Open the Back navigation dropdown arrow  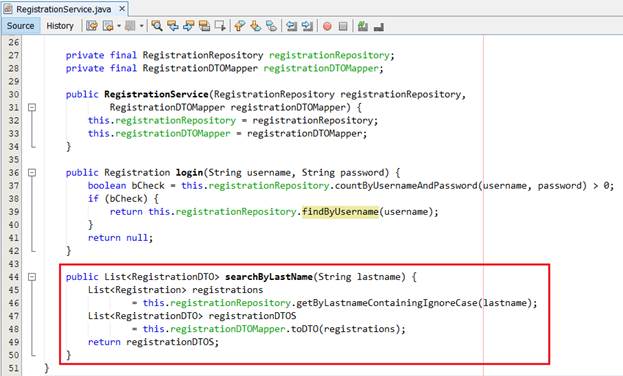point(119,26)
